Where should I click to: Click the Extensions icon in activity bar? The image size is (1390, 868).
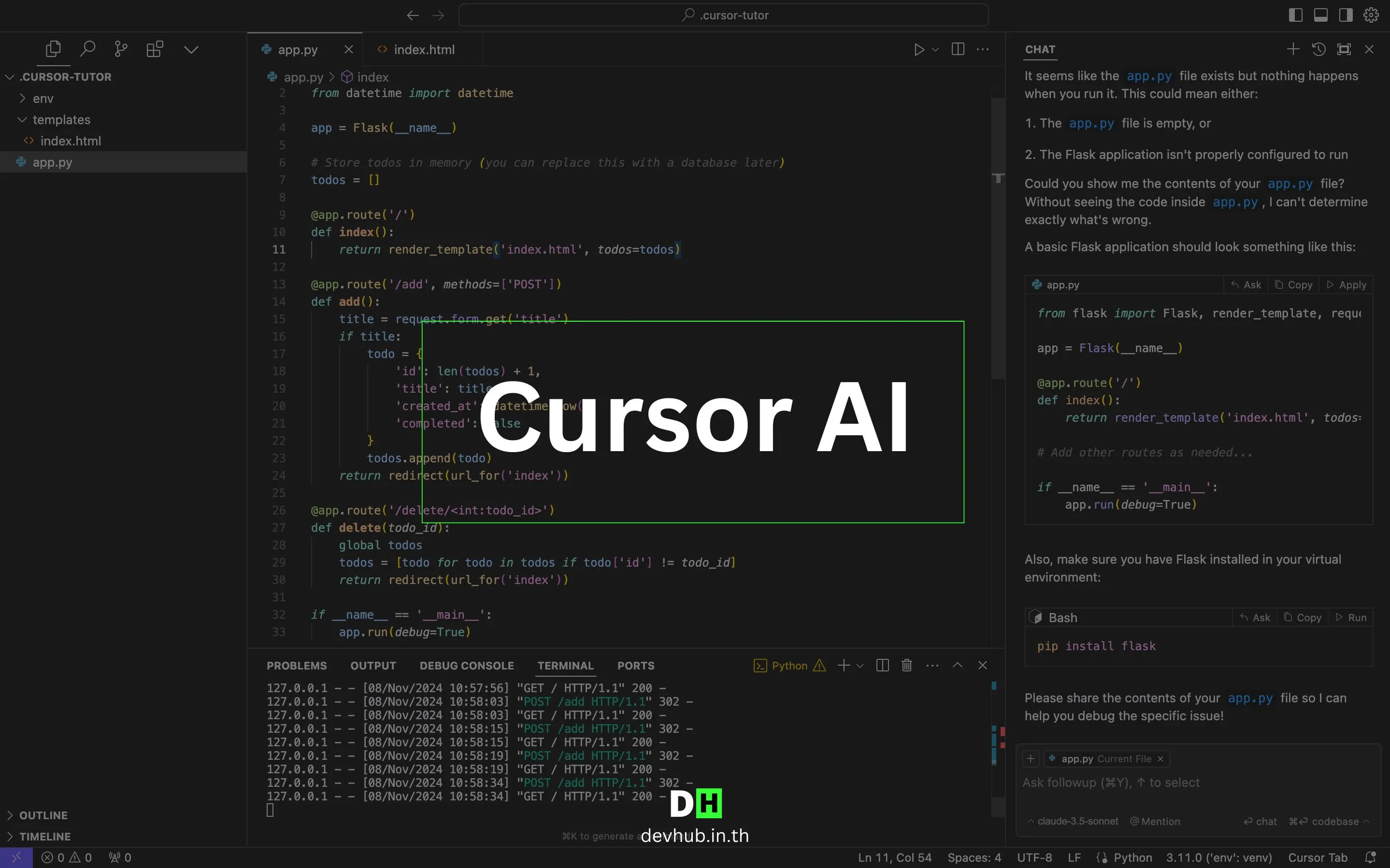click(154, 49)
